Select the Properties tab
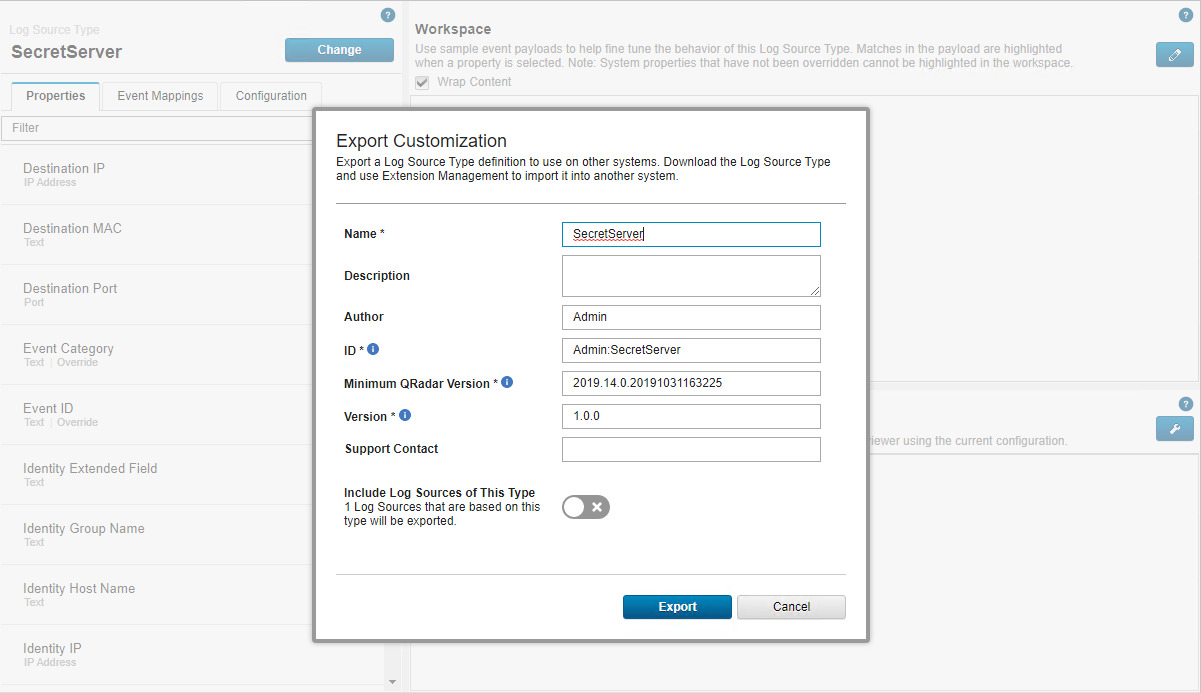Viewport: 1201px width, 693px height. point(56,96)
